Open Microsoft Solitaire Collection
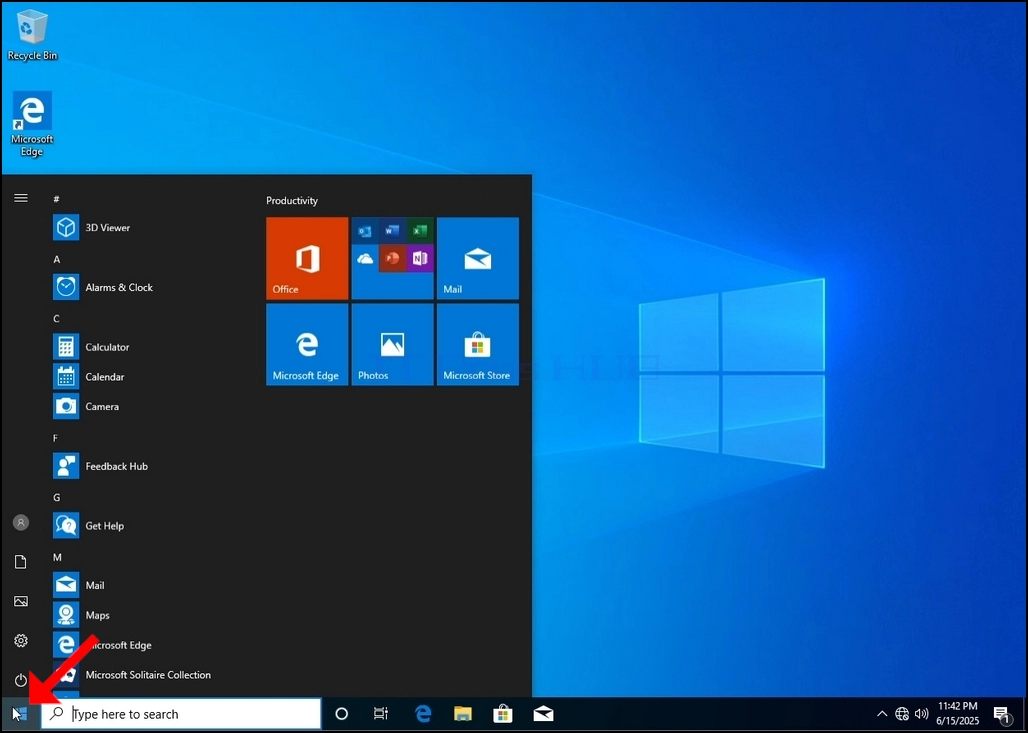The width and height of the screenshot is (1028, 733). point(148,675)
